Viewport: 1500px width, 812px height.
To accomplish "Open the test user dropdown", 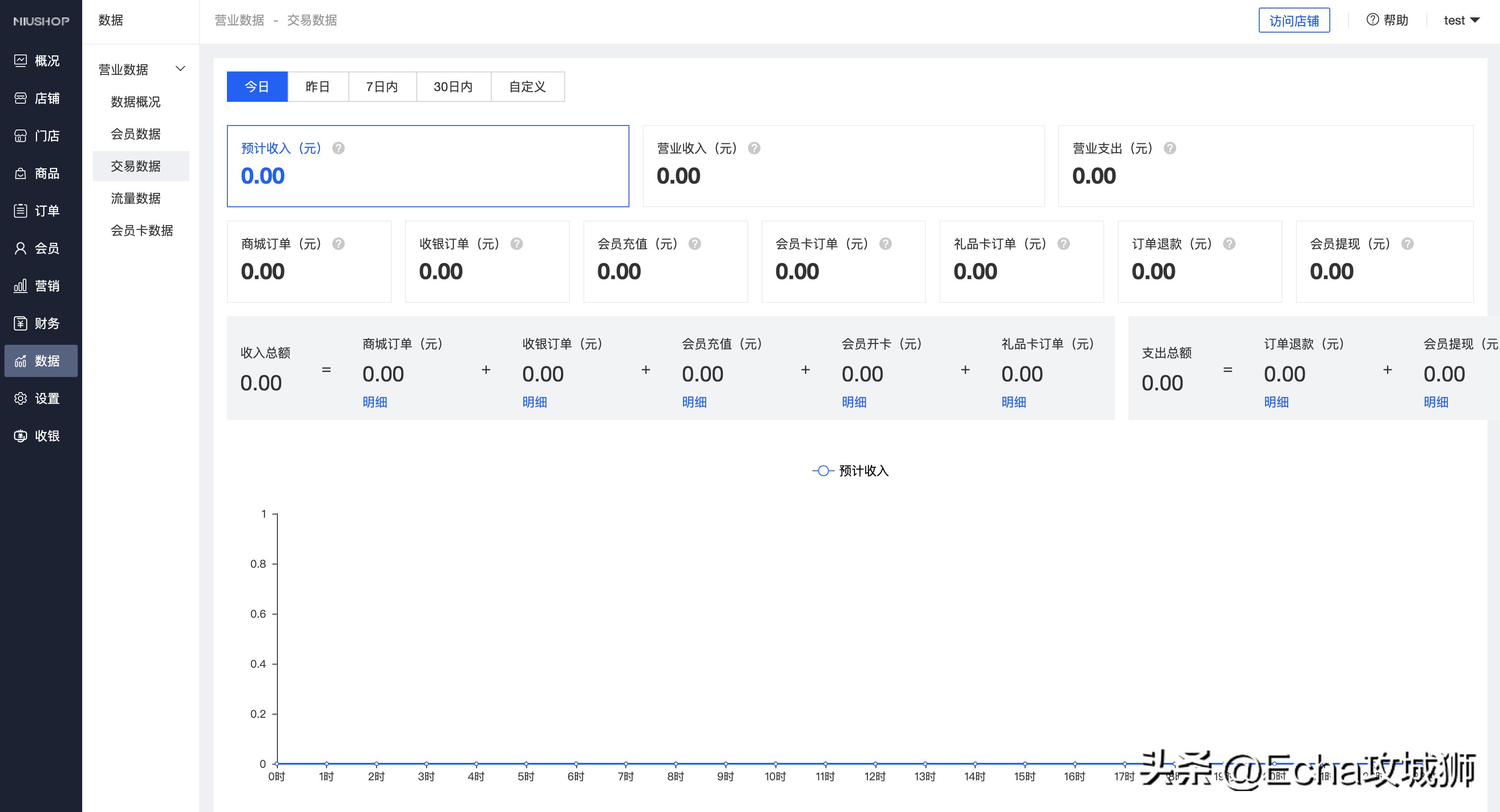I will 1461,21.
